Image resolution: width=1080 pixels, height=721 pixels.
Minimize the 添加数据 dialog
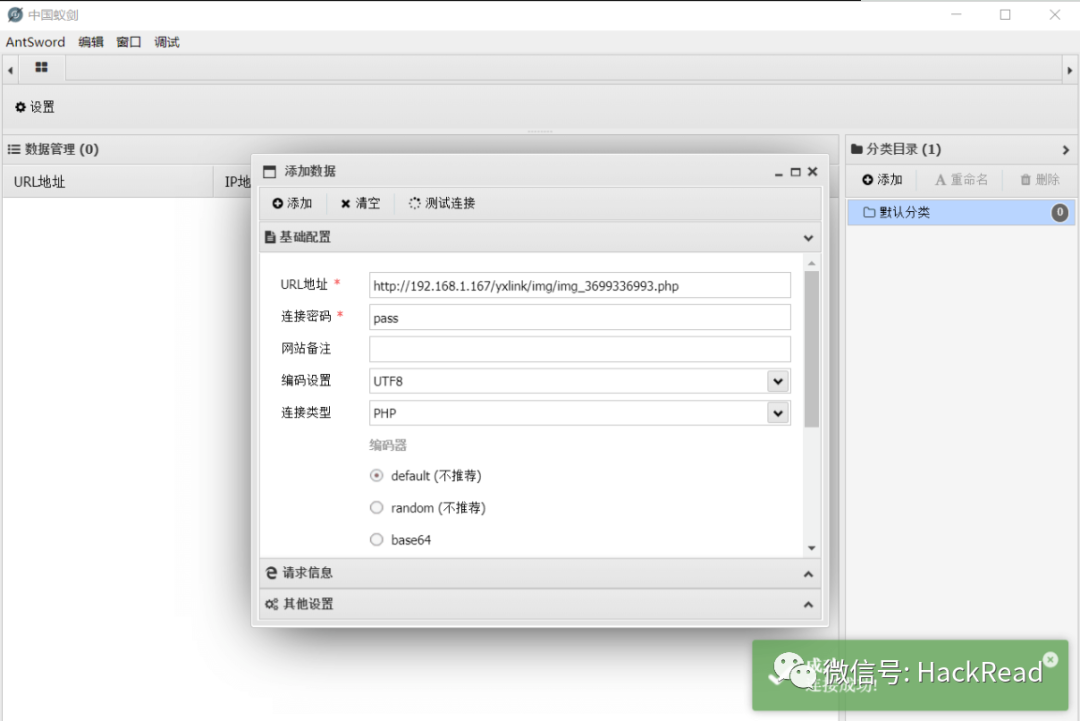[778, 173]
